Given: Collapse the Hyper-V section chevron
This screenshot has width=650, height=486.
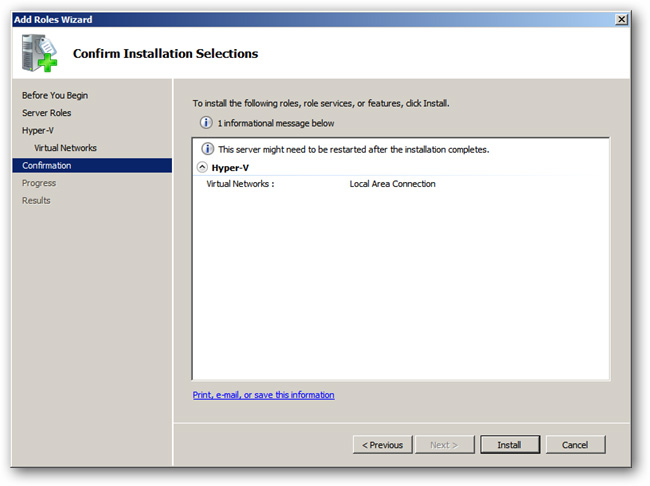Looking at the screenshot, I should (x=202, y=167).
